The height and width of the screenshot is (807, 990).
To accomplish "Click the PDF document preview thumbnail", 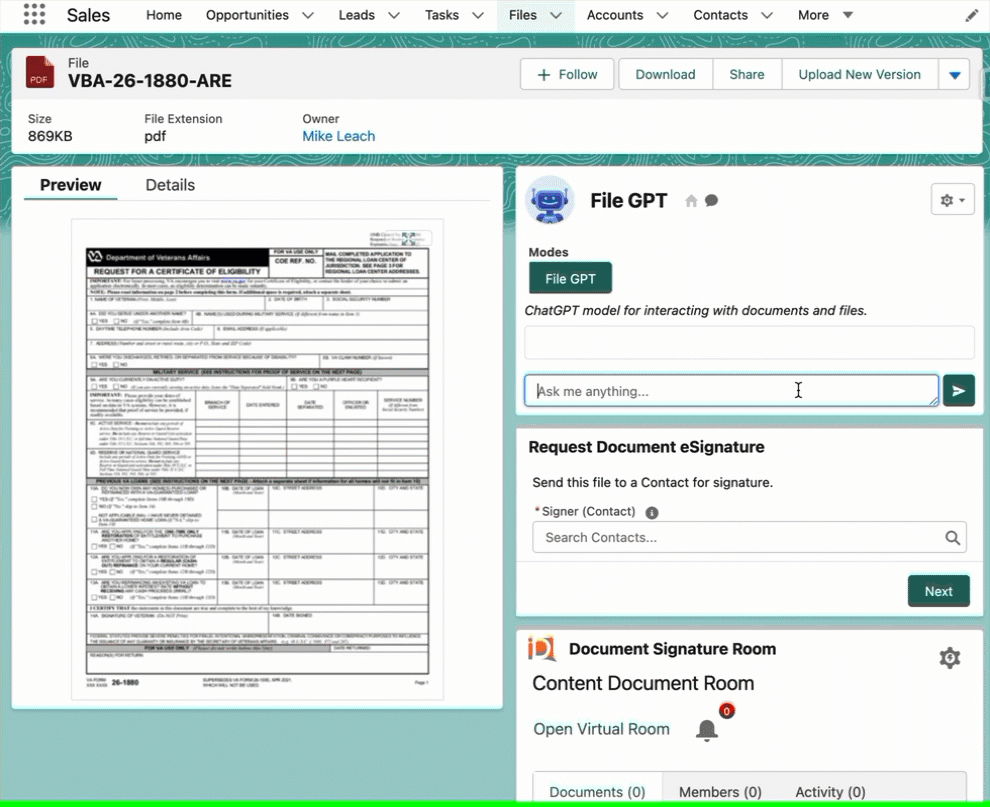I will (257, 459).
